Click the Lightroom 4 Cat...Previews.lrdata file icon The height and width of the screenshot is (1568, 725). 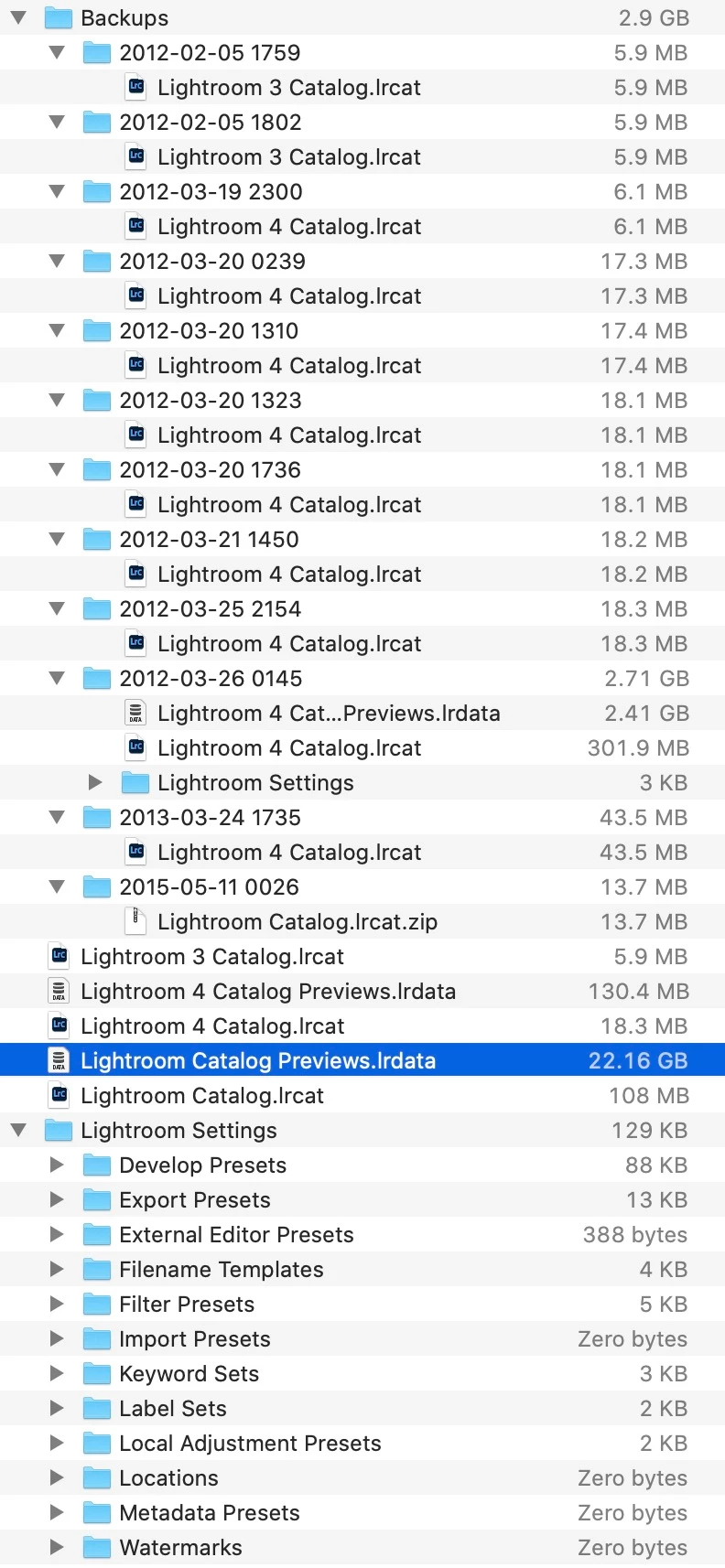click(136, 713)
